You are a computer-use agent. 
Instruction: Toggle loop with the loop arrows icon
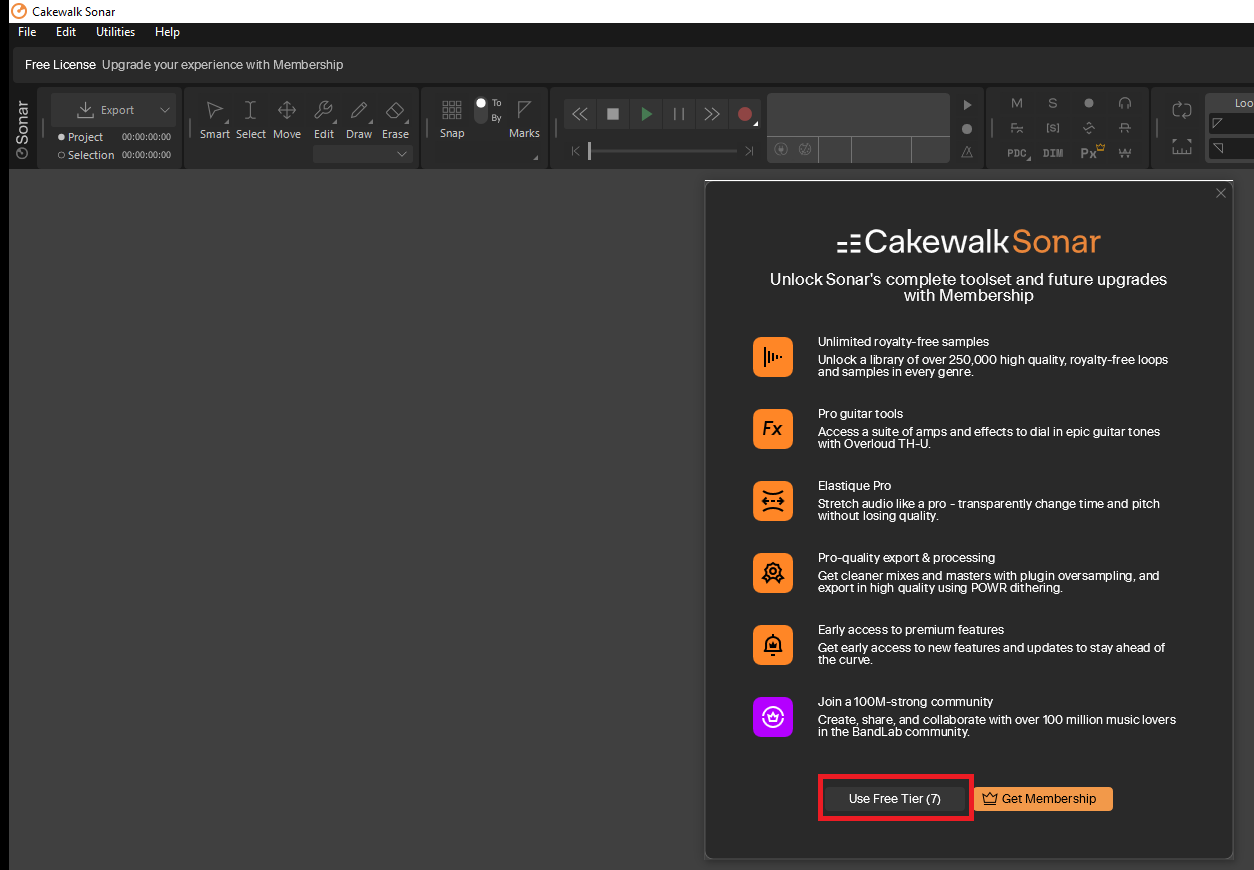pyautogui.click(x=1182, y=110)
